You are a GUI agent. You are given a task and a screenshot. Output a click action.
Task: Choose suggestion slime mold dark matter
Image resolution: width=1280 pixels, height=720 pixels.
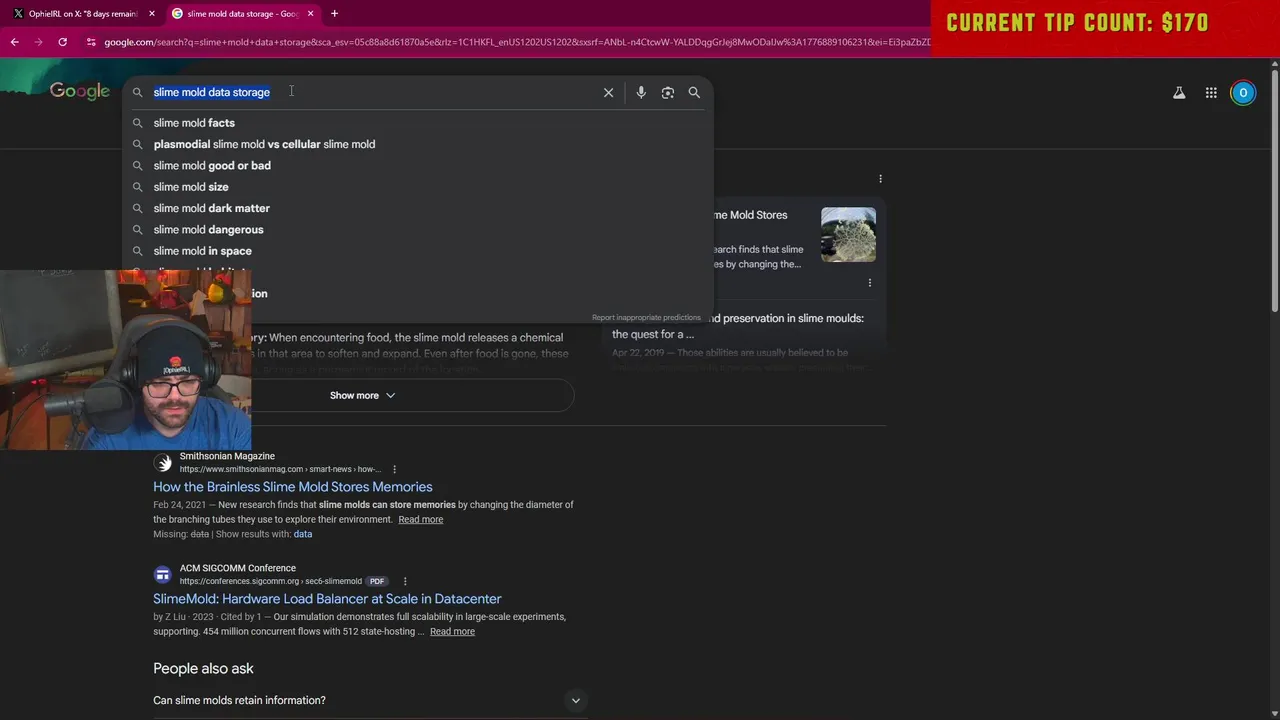coord(418,208)
